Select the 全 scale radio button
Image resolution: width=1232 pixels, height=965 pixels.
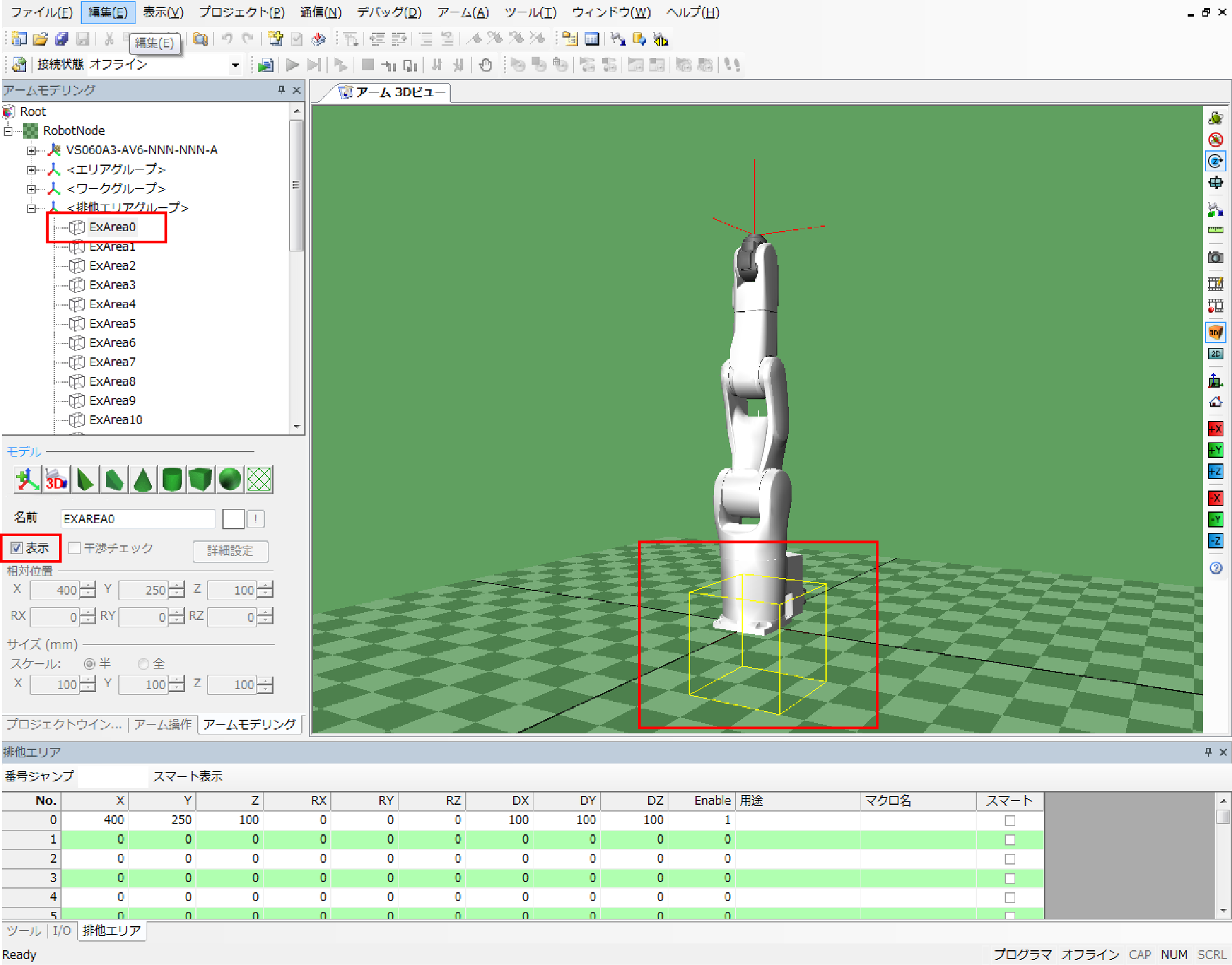coord(144,664)
